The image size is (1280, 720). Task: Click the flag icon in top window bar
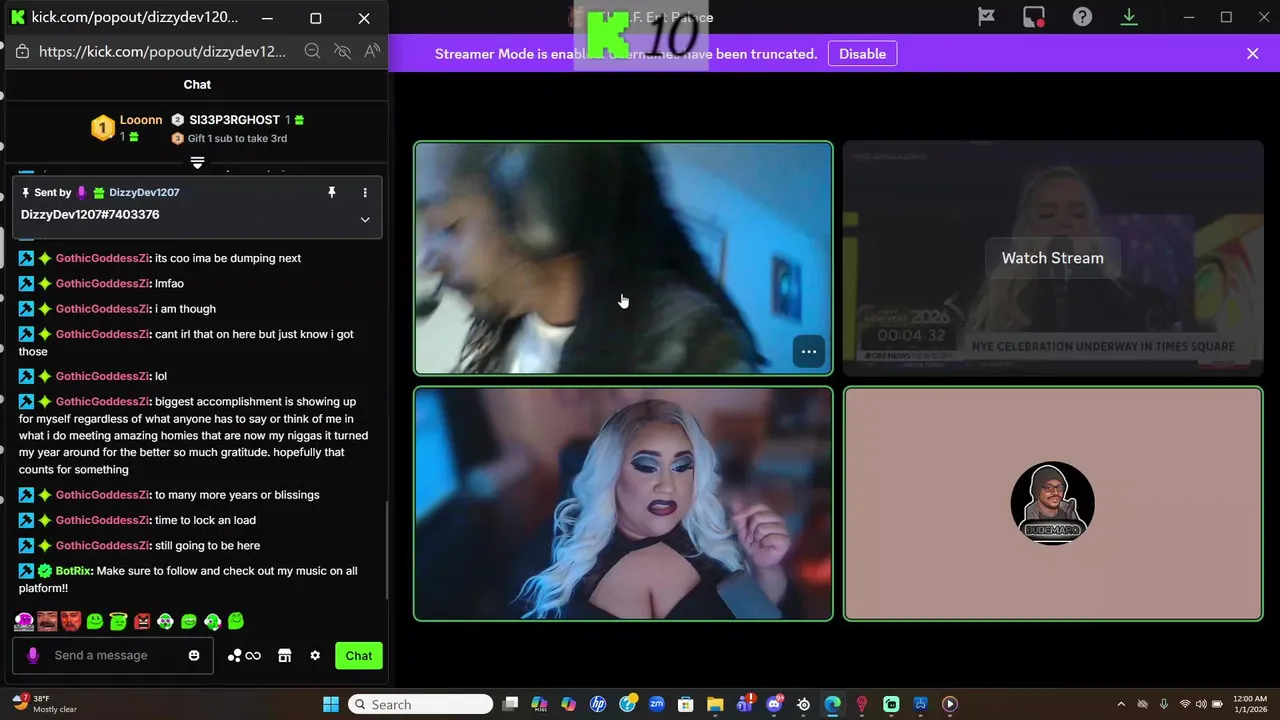[986, 17]
